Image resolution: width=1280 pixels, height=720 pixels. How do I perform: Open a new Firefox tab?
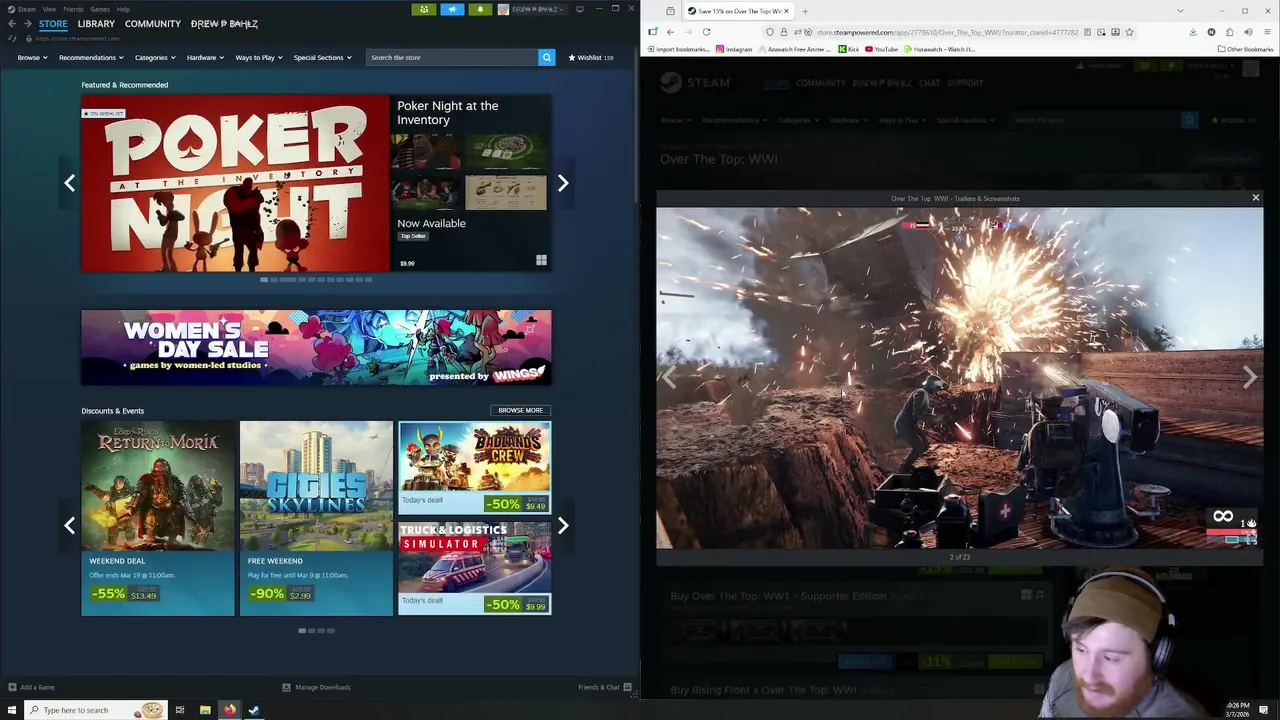tap(805, 11)
